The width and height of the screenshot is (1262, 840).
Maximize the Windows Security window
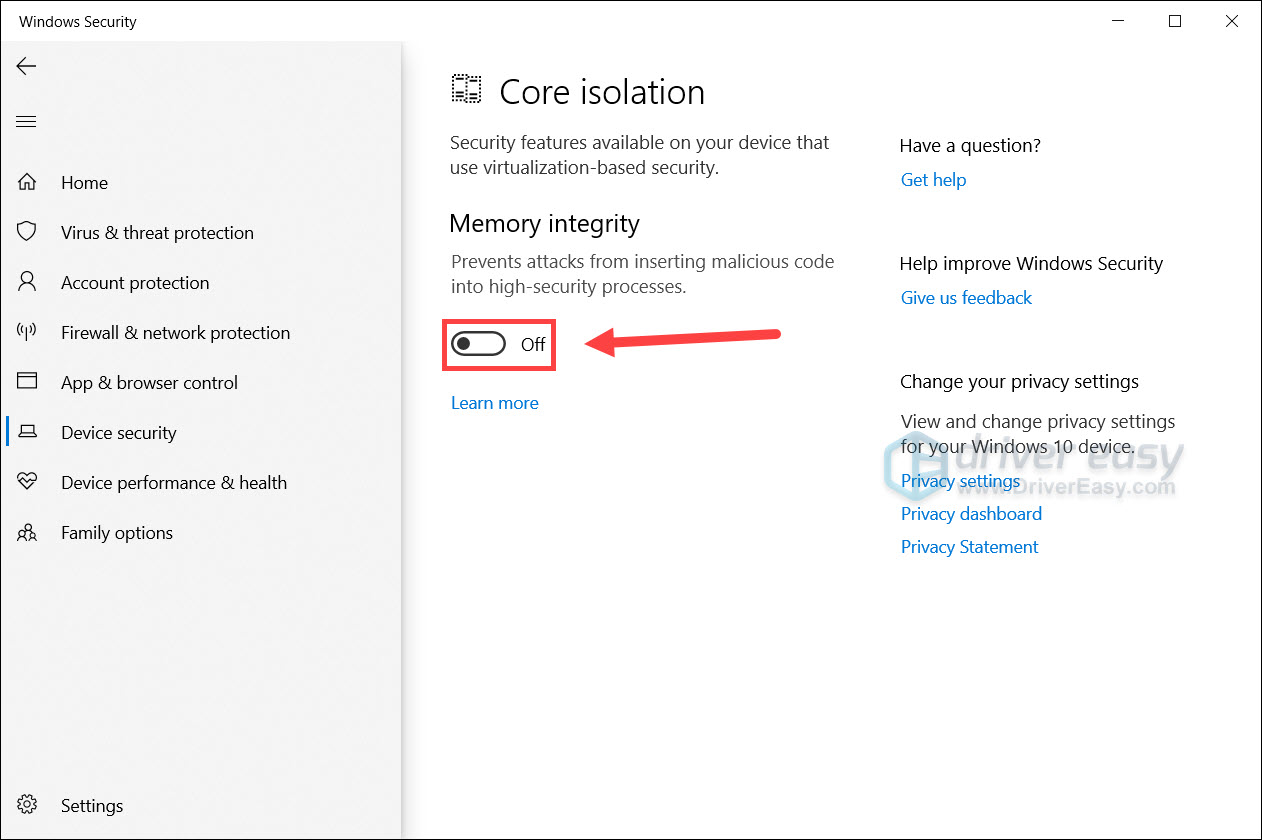[x=1175, y=21]
